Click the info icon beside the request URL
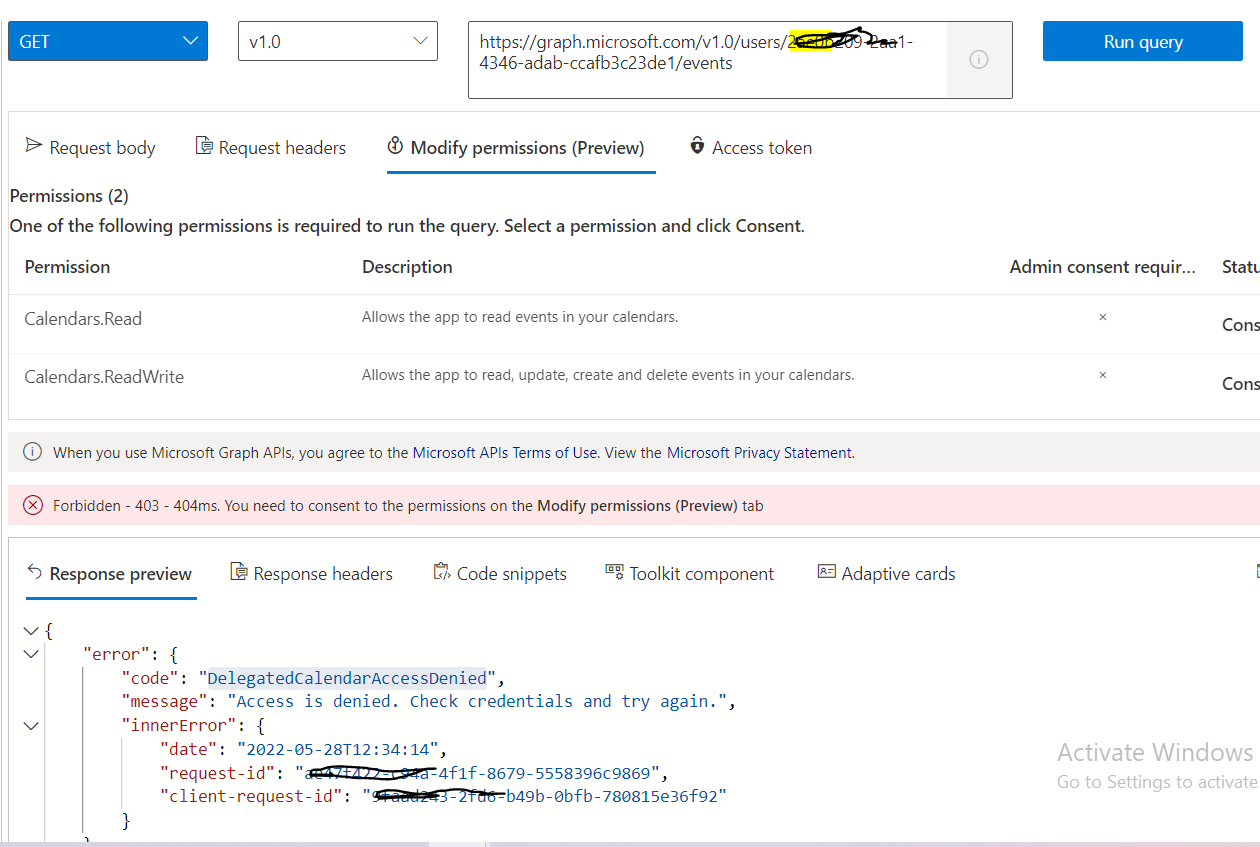1260x847 pixels. pyautogui.click(x=979, y=60)
